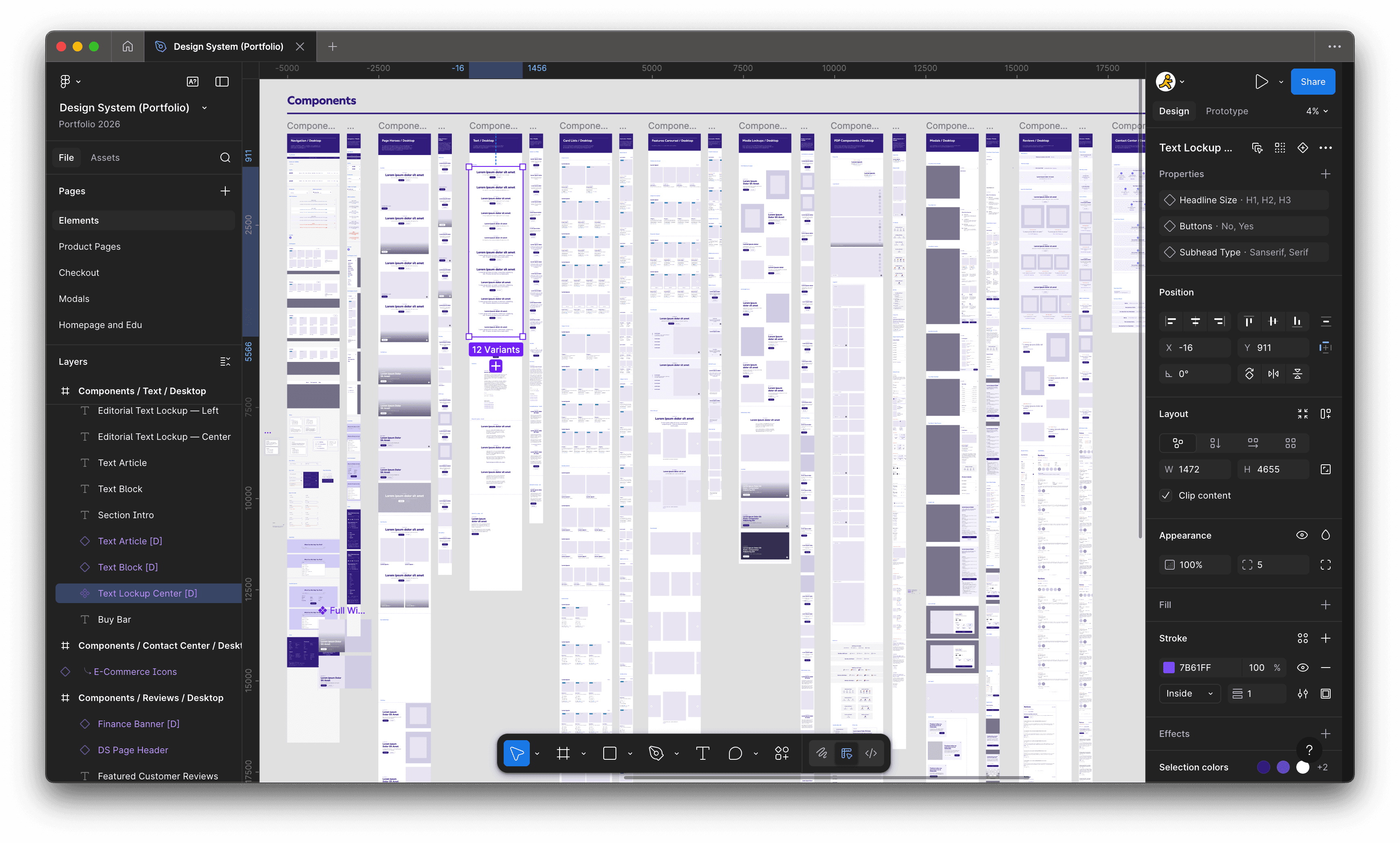The image size is (1400, 843).
Task: Select the Comment tool bubble icon
Action: [x=735, y=753]
